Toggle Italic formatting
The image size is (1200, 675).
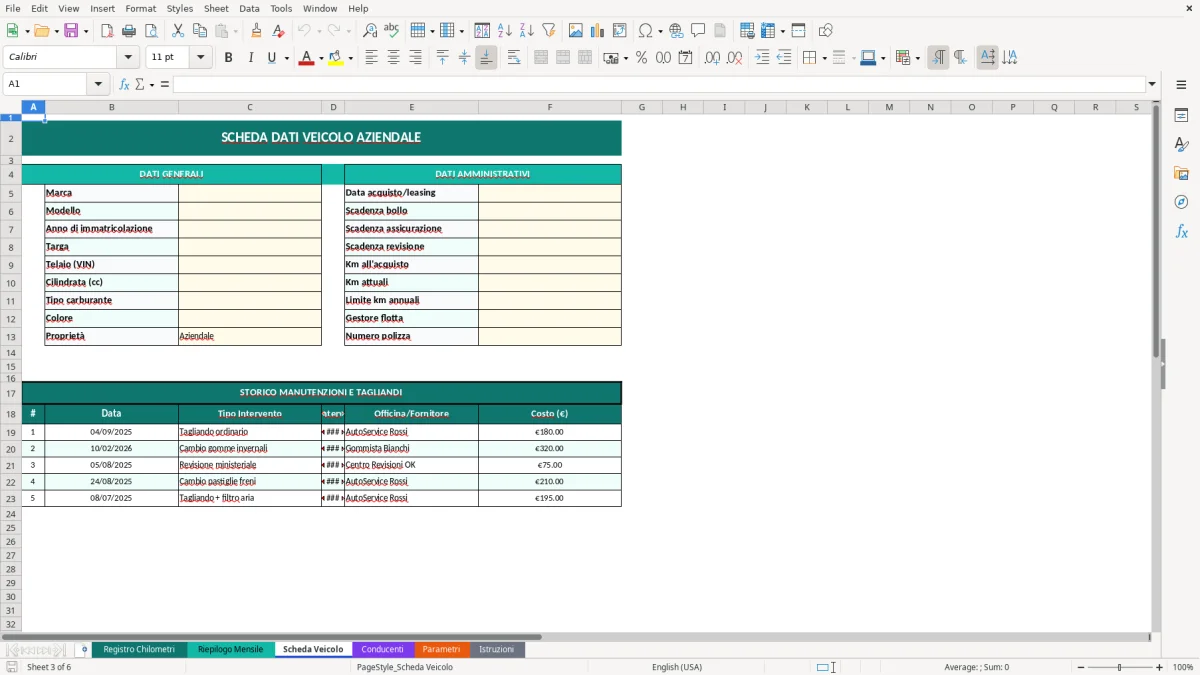click(x=250, y=58)
